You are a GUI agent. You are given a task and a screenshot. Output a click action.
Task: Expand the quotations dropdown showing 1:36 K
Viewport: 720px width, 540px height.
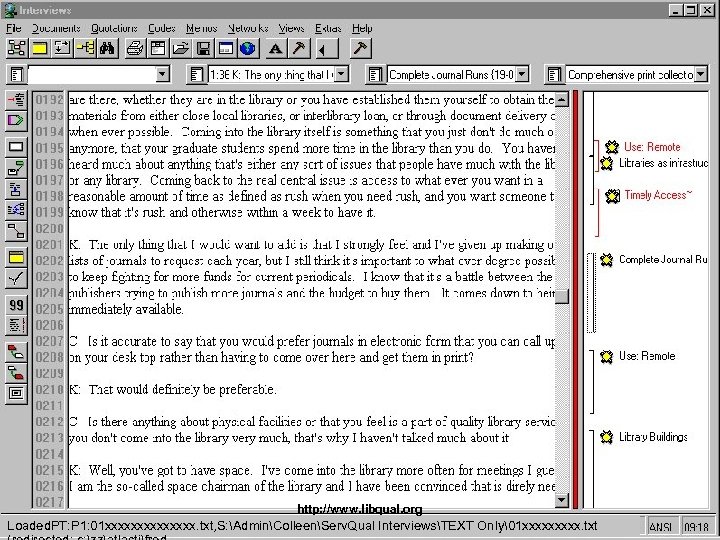(x=341, y=74)
